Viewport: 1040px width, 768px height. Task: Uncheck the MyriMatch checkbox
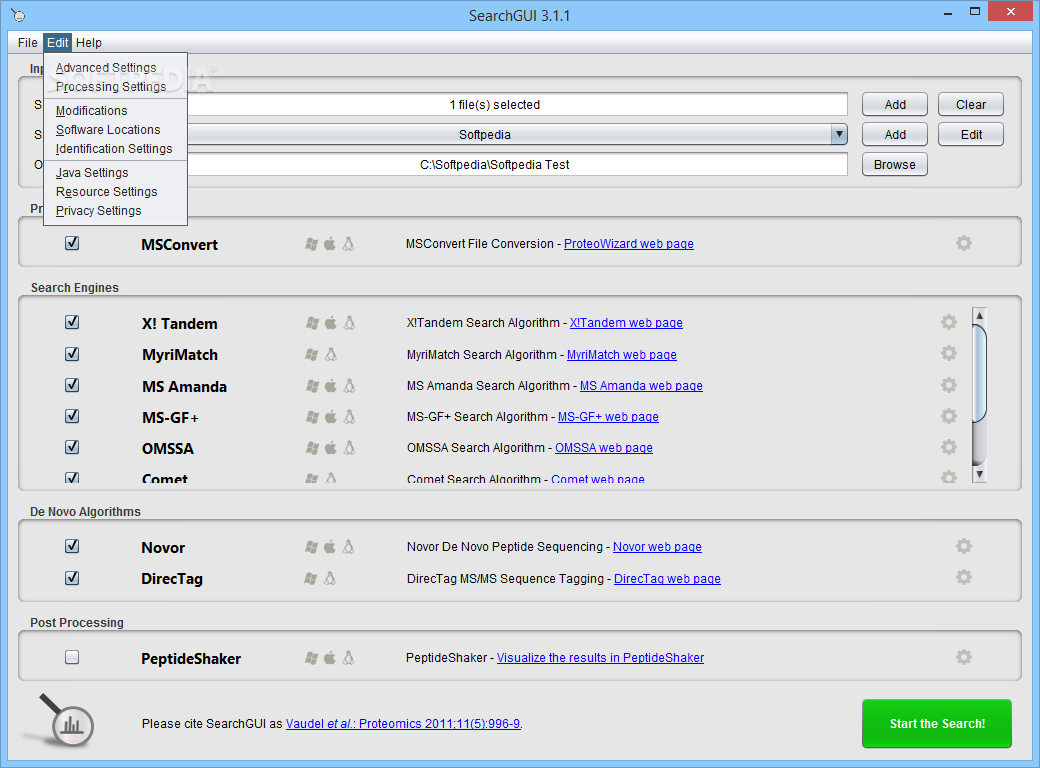click(72, 353)
